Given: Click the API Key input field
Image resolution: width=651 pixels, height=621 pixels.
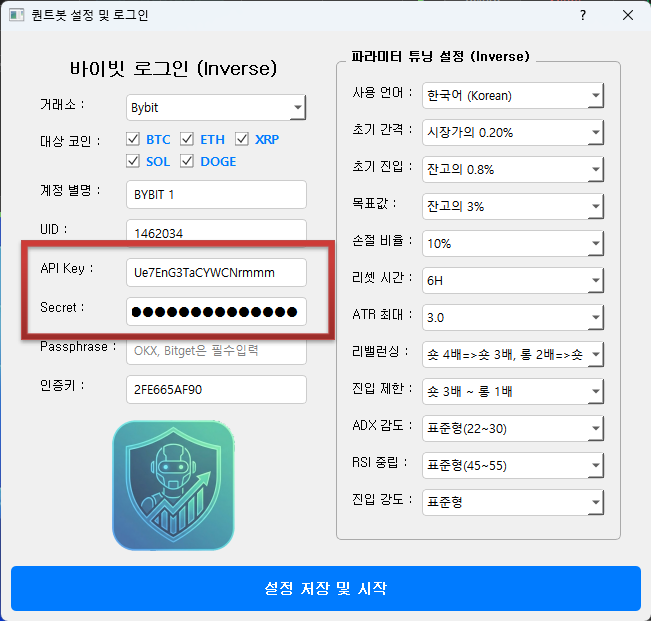Looking at the screenshot, I should coord(216,271).
